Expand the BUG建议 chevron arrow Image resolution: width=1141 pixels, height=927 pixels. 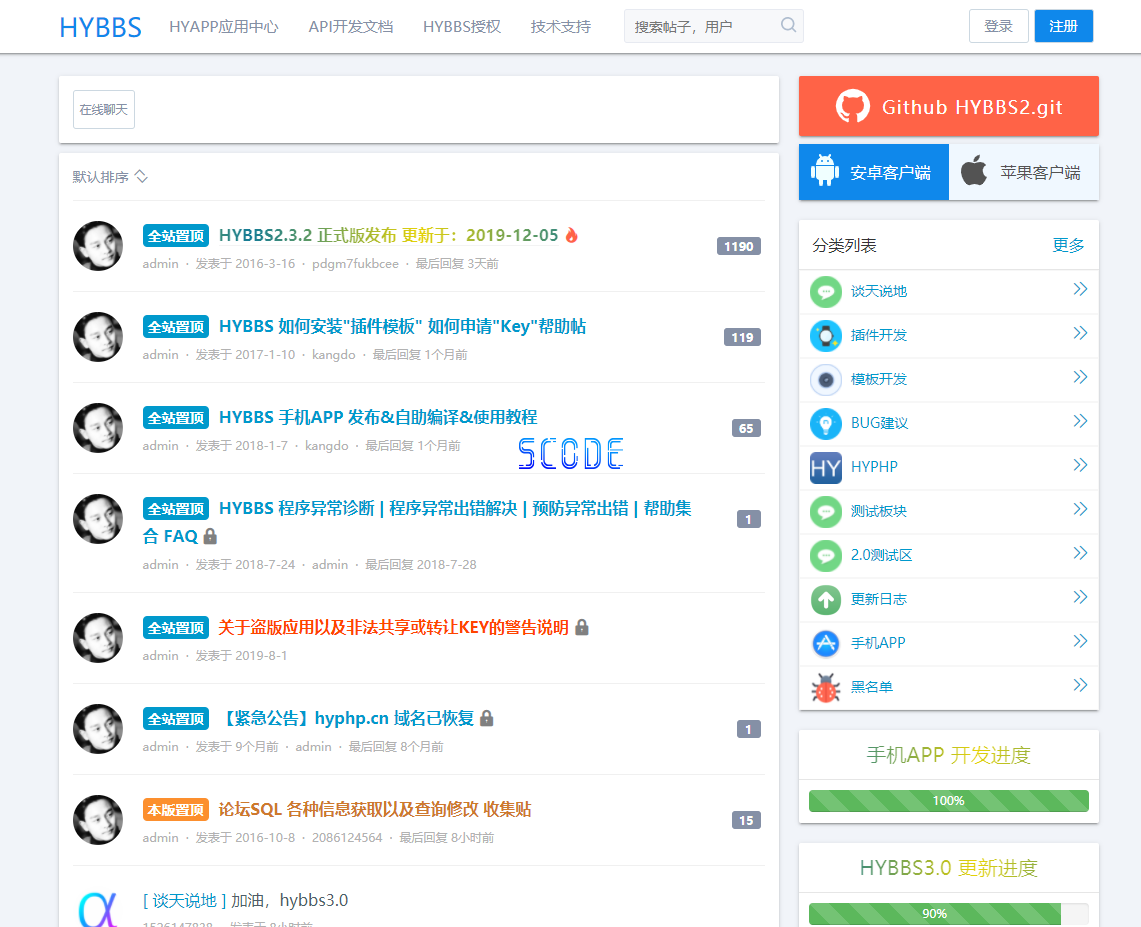click(x=1080, y=421)
